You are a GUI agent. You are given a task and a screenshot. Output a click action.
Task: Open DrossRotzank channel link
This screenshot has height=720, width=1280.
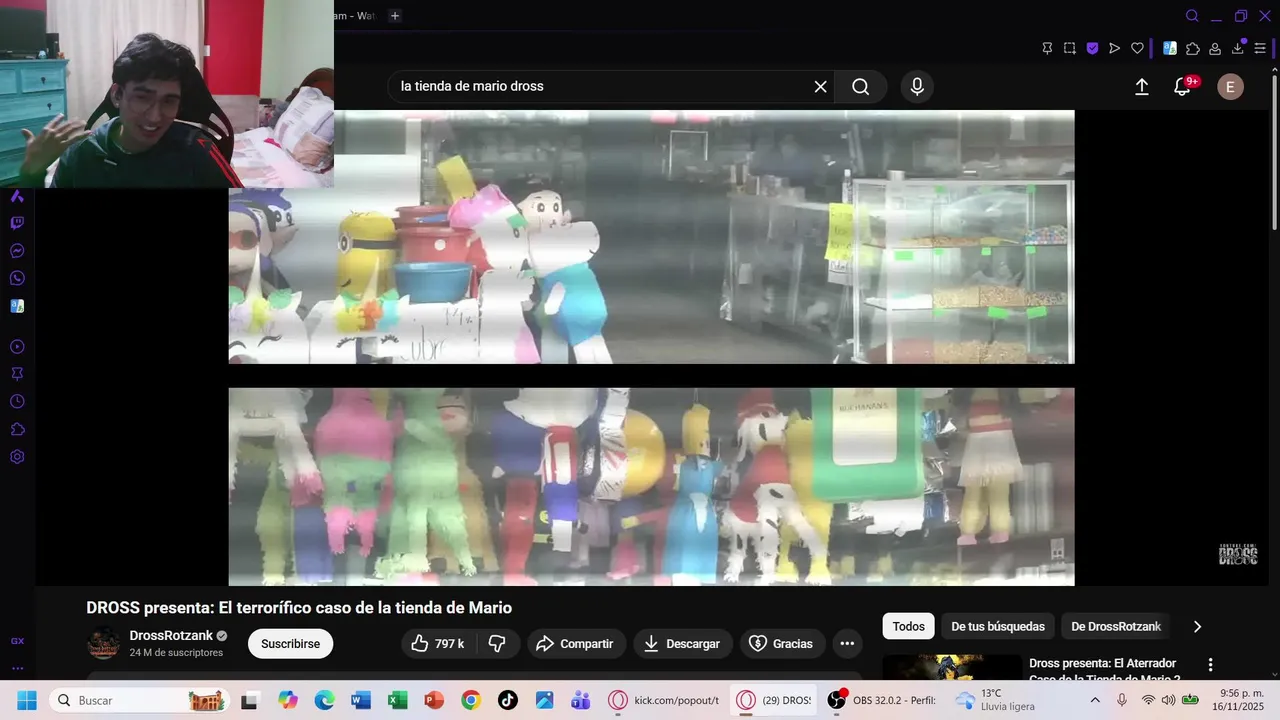[170, 636]
